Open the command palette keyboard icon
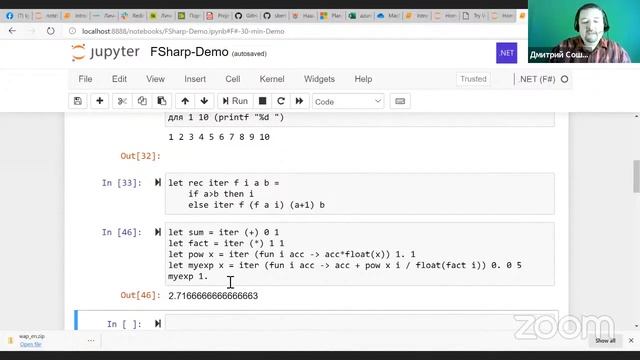Screen dimensions: 640x360 tap(400, 101)
